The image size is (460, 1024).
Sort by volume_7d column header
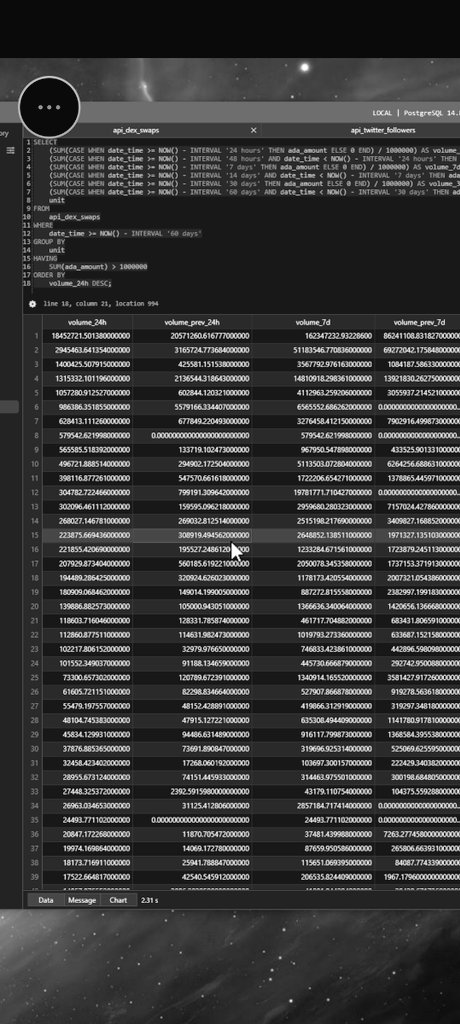tap(312, 322)
